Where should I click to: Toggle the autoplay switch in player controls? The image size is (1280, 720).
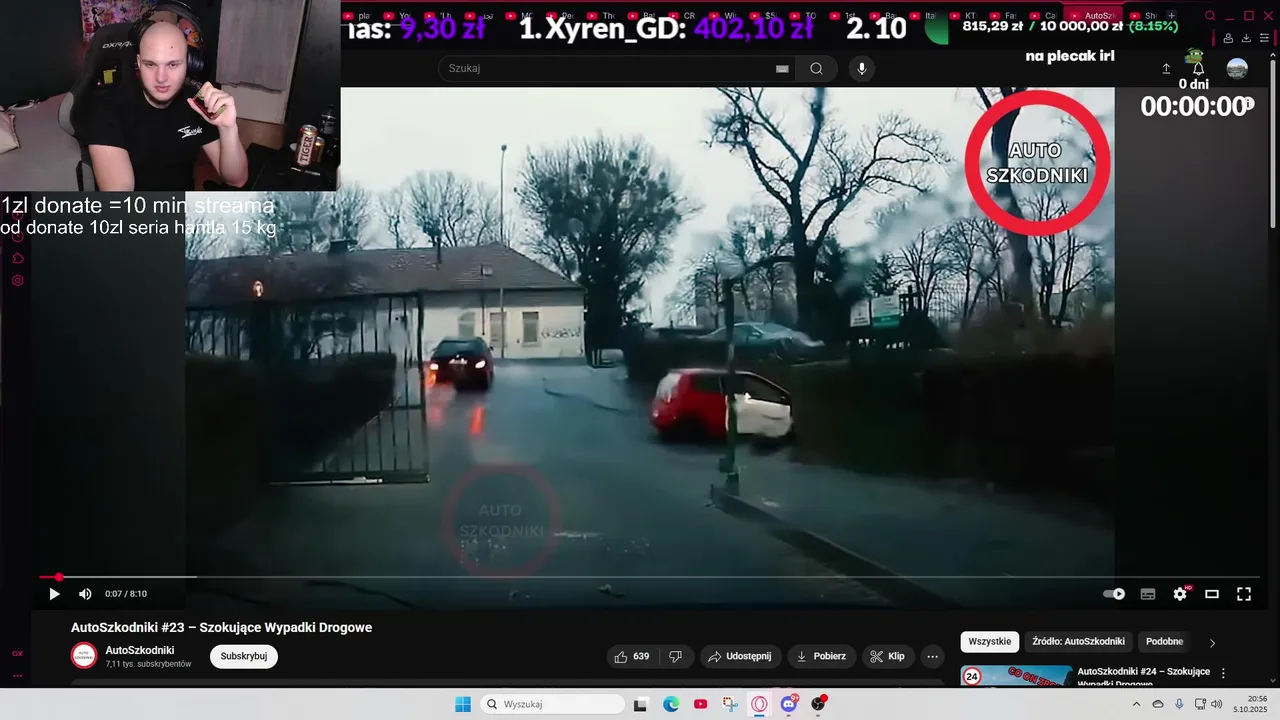(x=1114, y=594)
